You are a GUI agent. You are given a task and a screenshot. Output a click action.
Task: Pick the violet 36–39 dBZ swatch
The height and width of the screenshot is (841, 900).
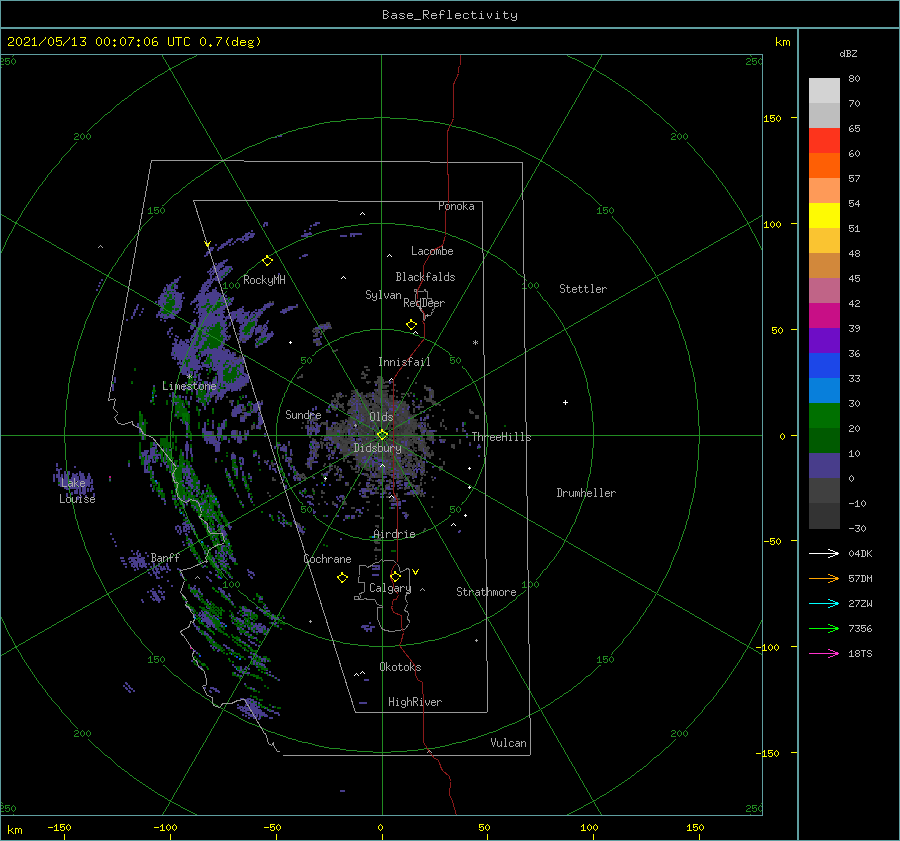[x=824, y=341]
